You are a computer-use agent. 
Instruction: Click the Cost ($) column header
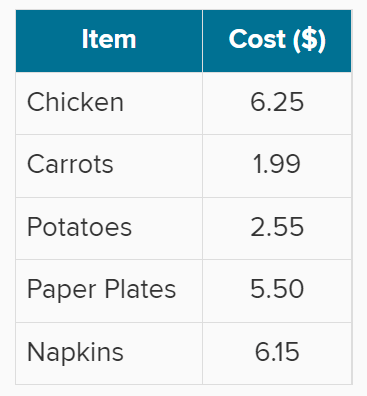click(277, 41)
